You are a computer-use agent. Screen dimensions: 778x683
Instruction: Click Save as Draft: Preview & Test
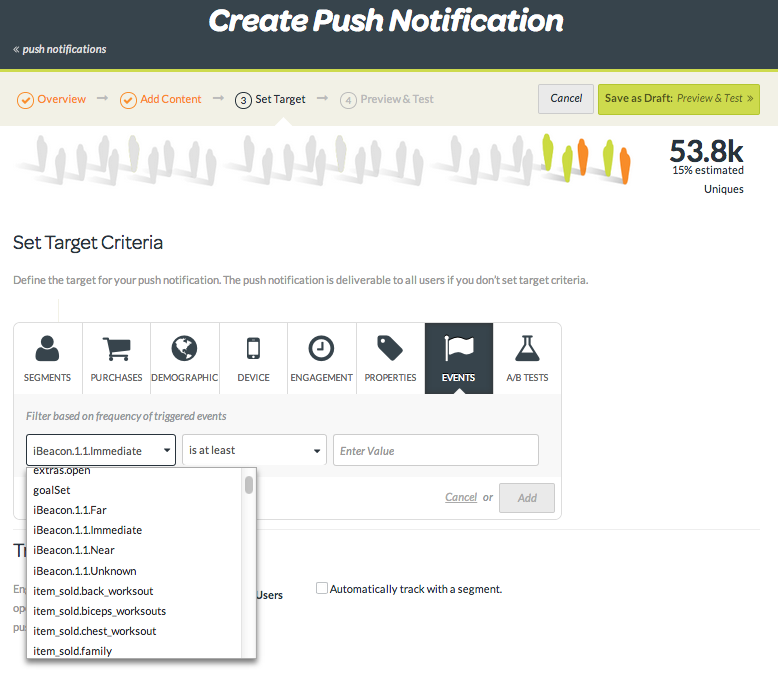click(678, 98)
